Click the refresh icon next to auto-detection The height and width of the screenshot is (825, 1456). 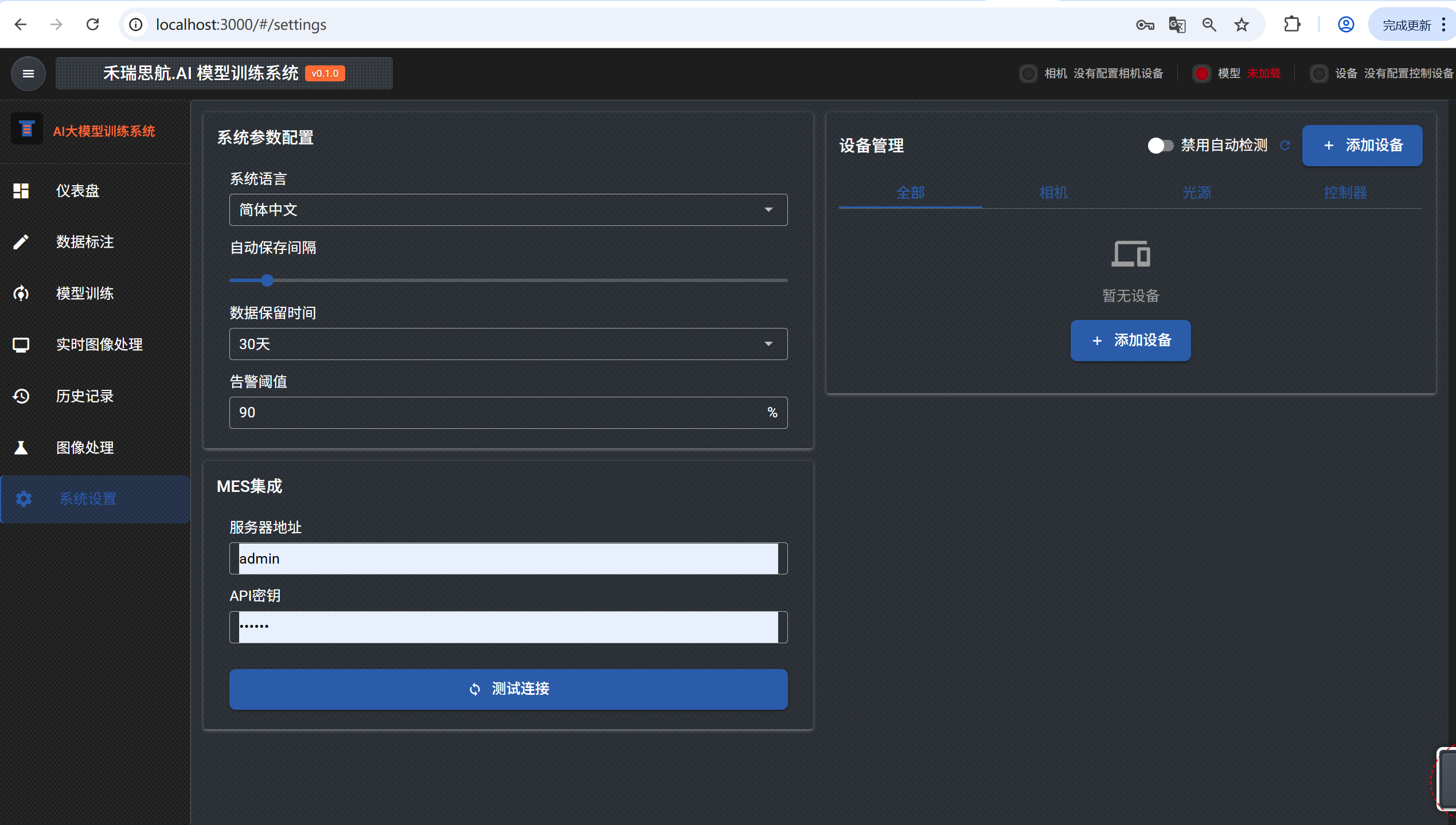(x=1285, y=145)
